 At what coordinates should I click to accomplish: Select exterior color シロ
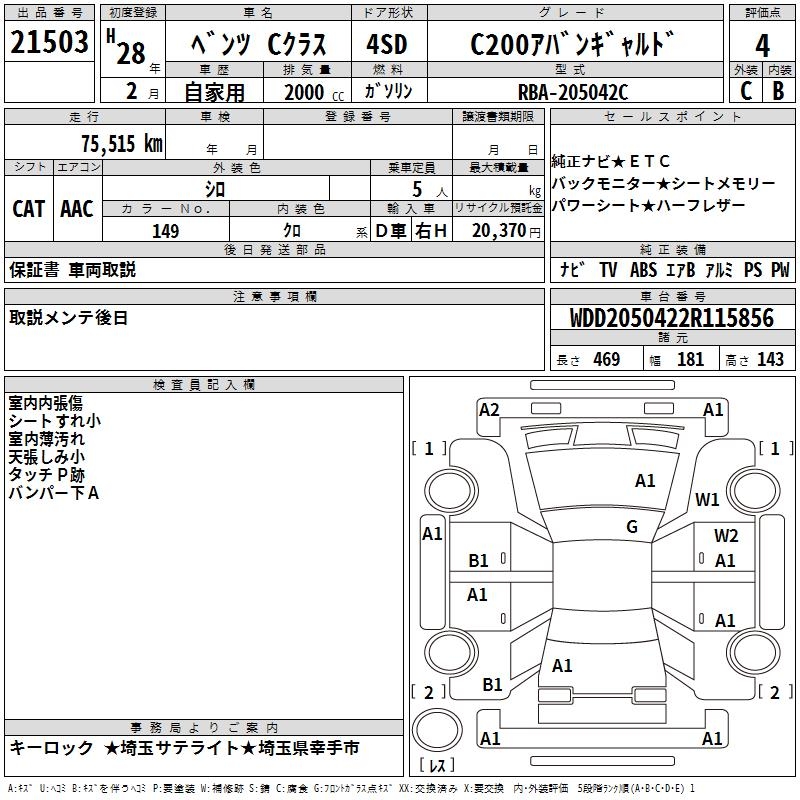point(215,189)
